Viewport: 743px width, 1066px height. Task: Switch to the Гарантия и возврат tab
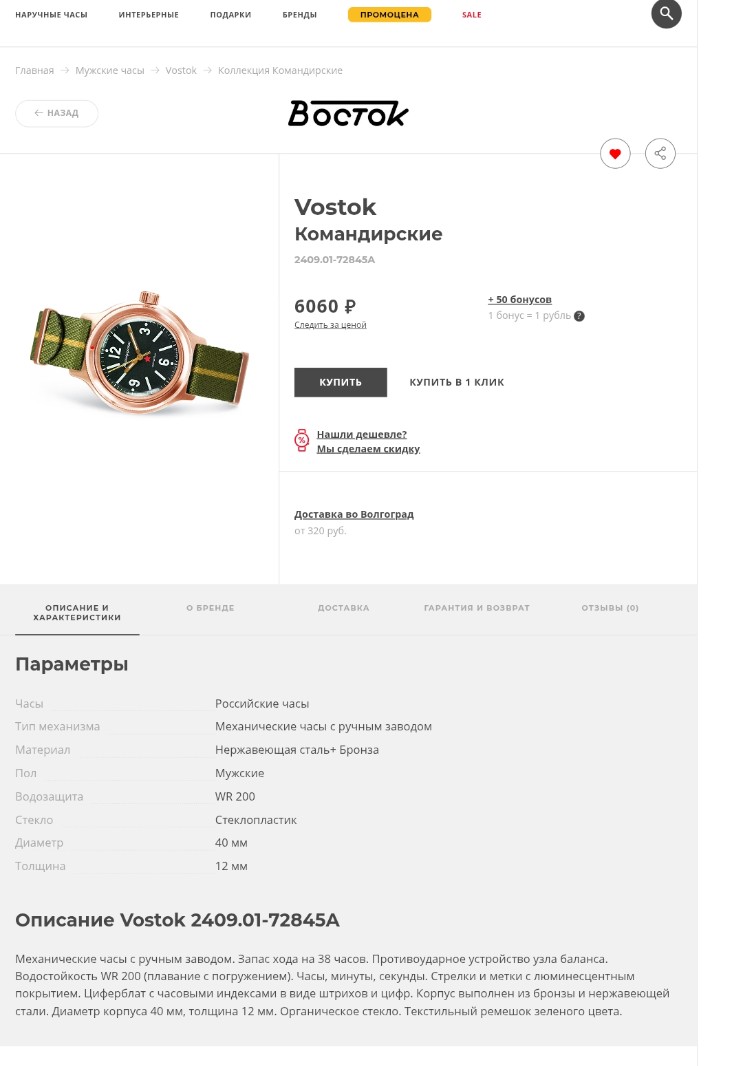tap(477, 608)
